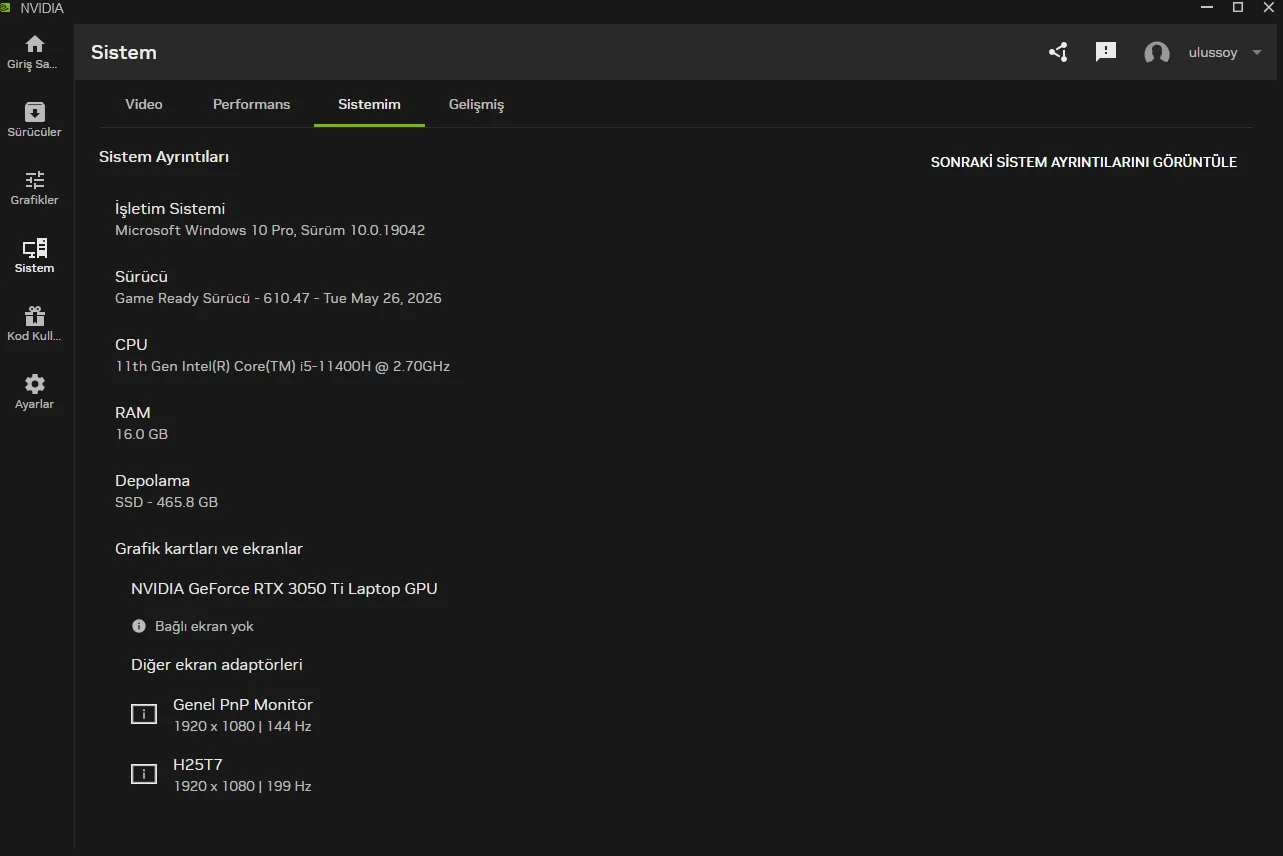Open the Giriş Sayfası home icon
This screenshot has width=1283, height=856.
pos(35,44)
